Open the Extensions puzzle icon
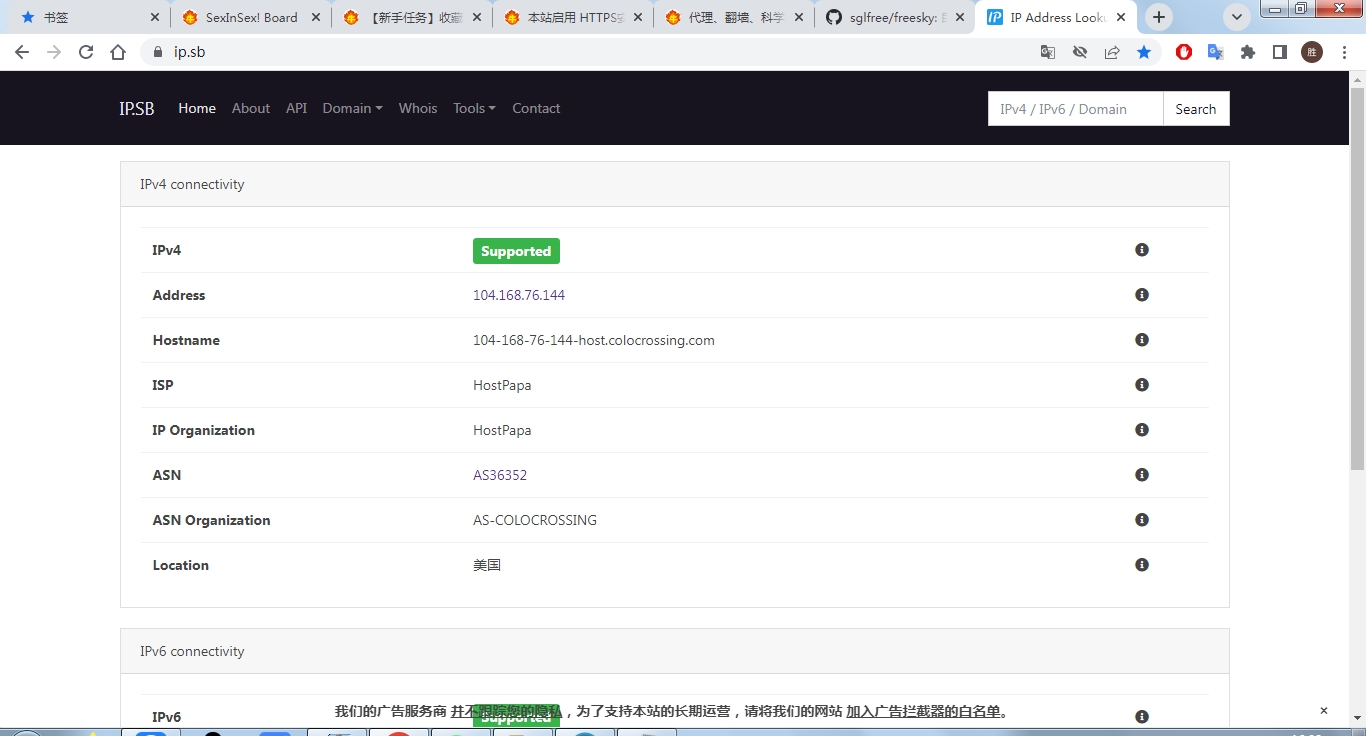This screenshot has width=1366, height=736. [x=1248, y=52]
